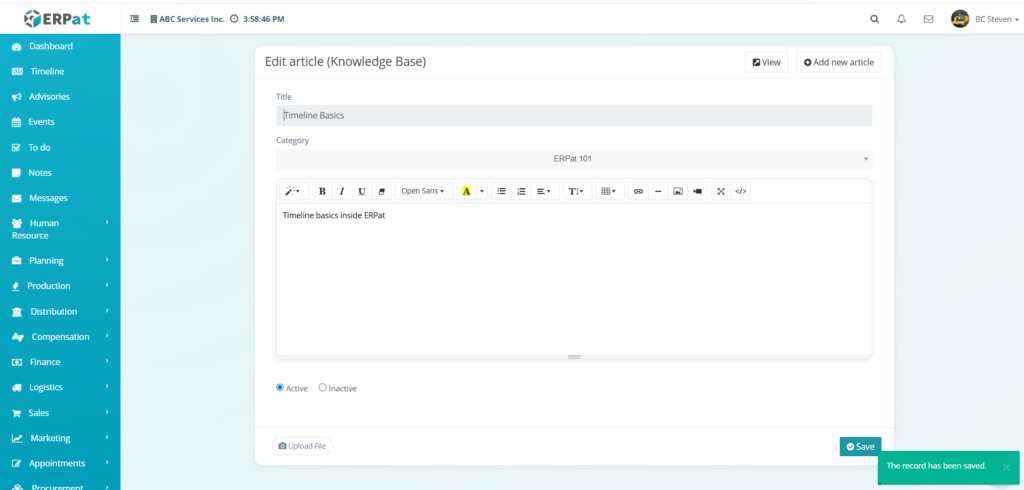Toggle the unordered bullet list
This screenshot has height=490, width=1024.
tap(501, 191)
